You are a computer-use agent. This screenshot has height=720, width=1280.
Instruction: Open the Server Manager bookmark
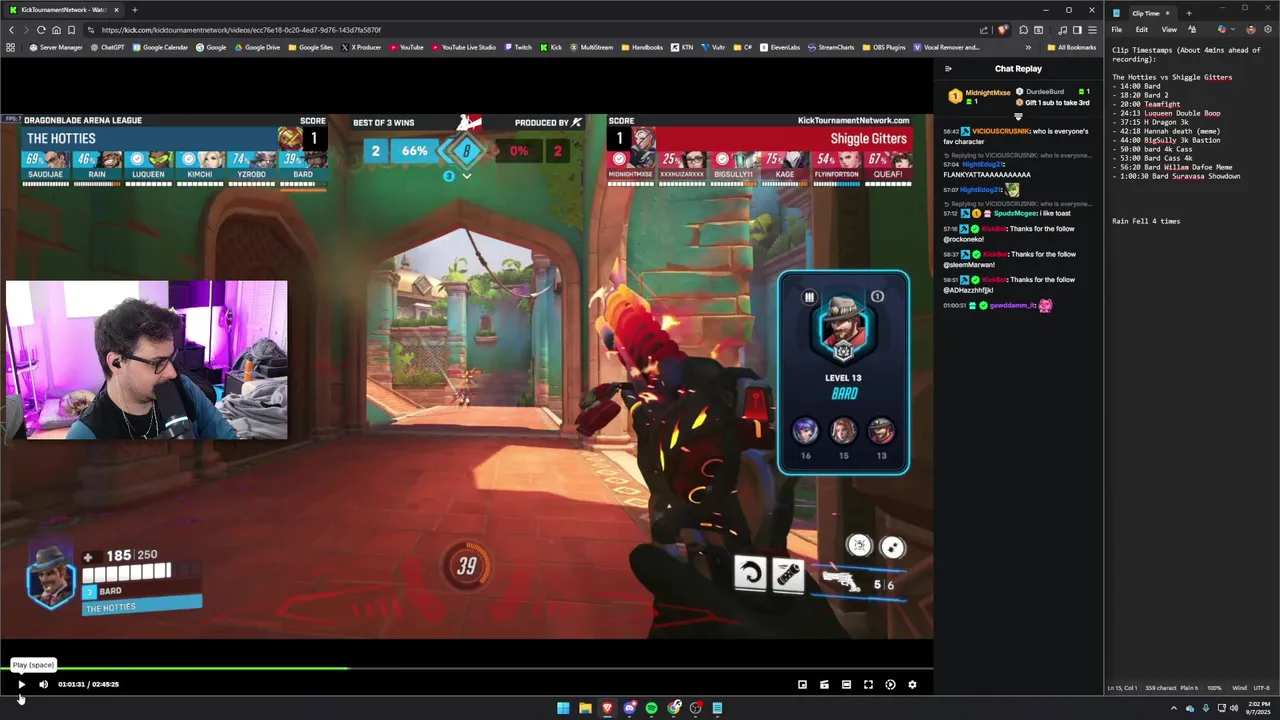(56, 47)
